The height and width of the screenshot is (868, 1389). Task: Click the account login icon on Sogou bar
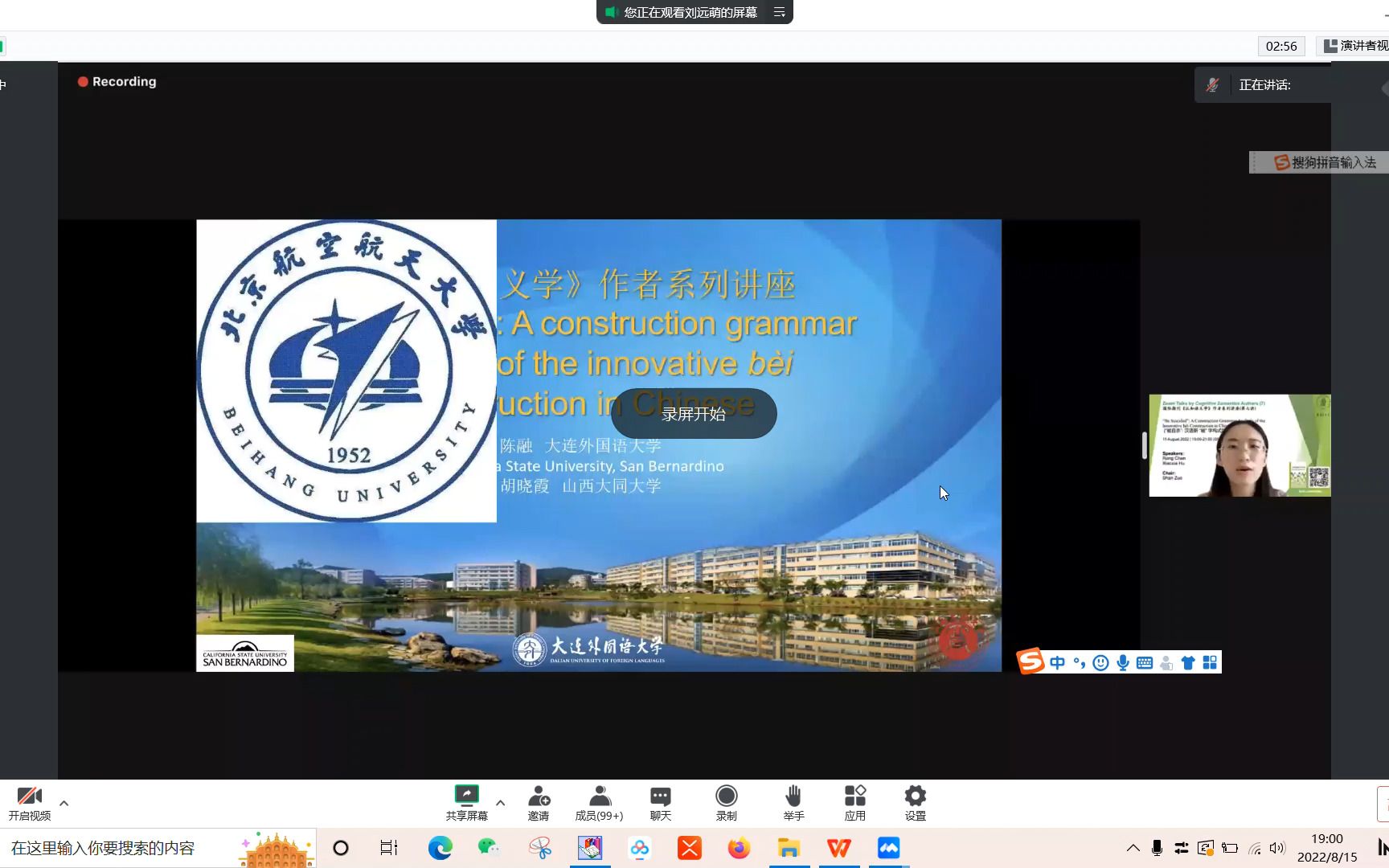(x=1166, y=662)
